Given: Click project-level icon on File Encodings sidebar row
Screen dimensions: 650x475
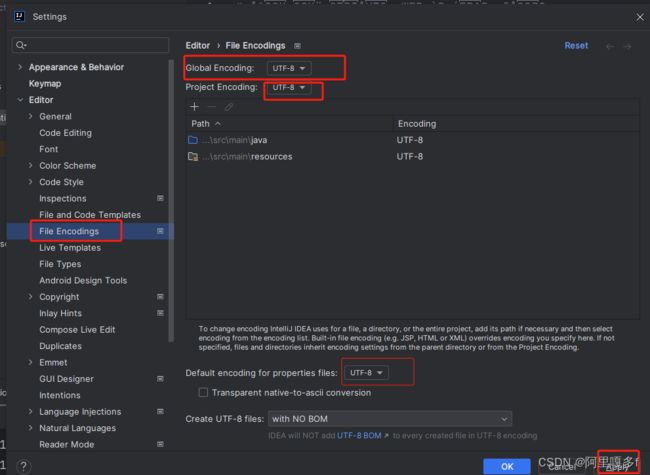Looking at the screenshot, I should (160, 231).
